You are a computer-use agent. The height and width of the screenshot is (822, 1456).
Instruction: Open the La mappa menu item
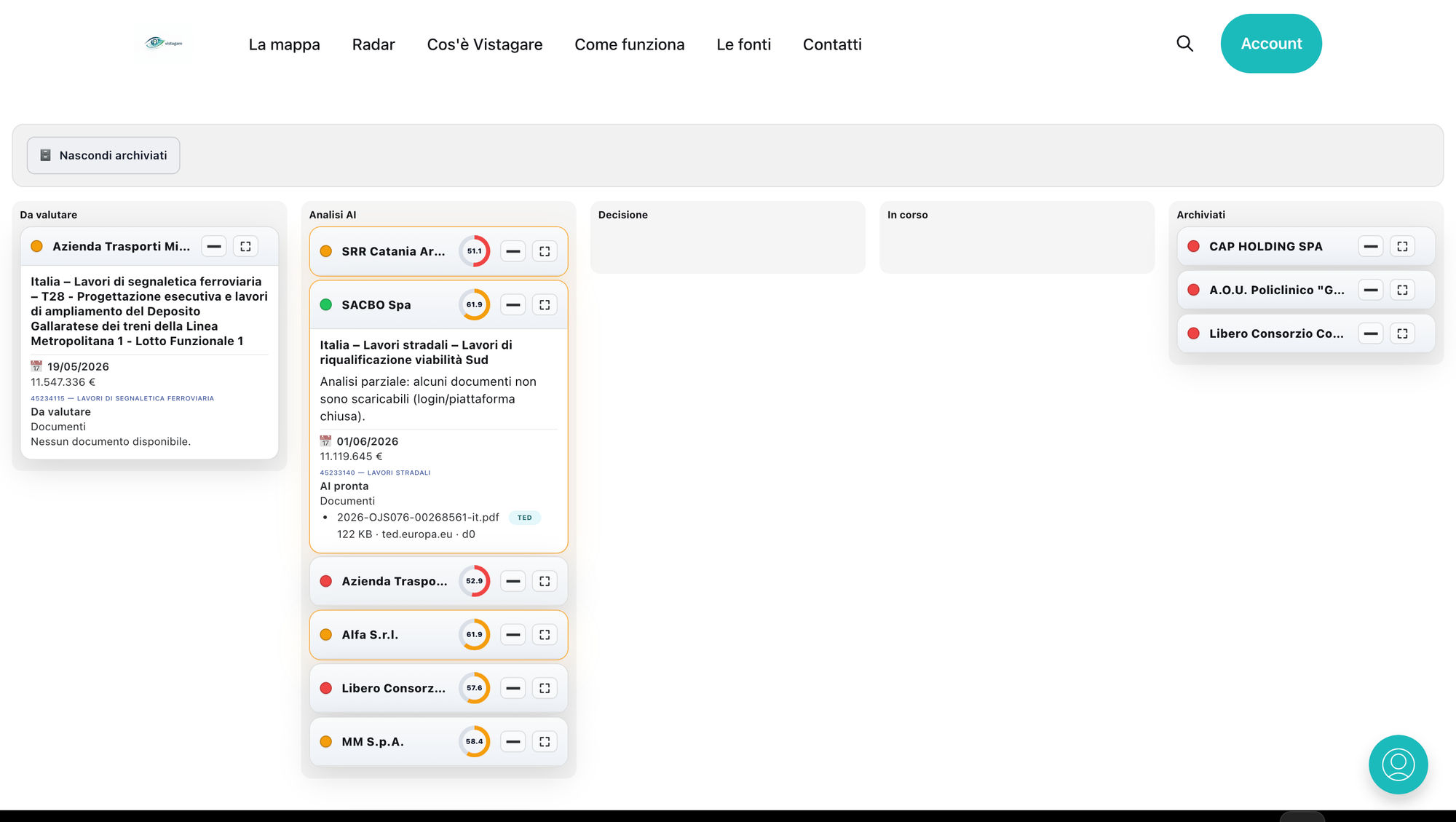[x=284, y=44]
